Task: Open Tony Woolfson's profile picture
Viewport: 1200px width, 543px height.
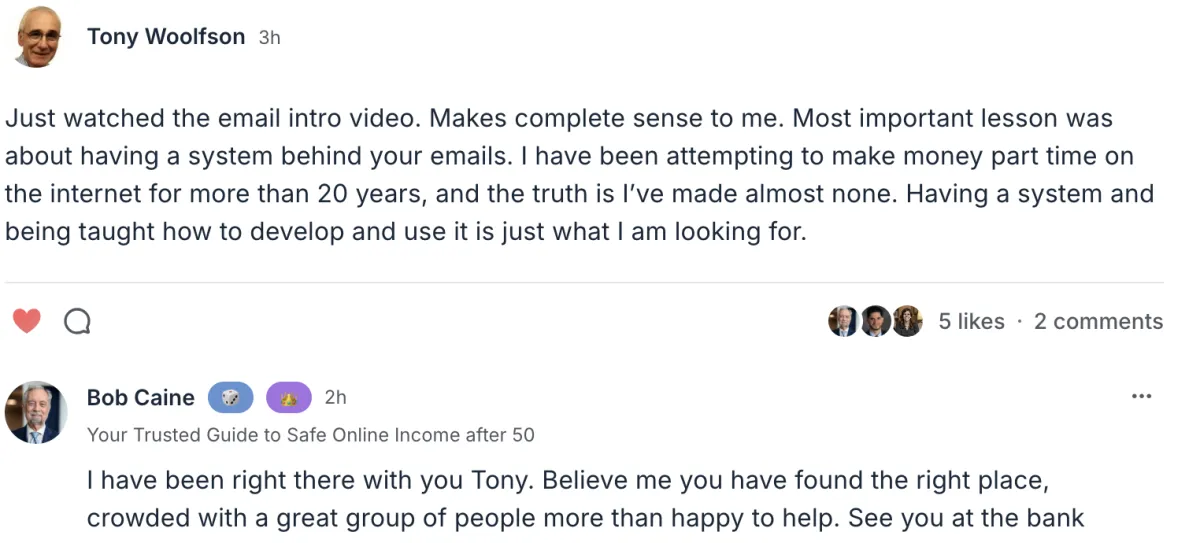Action: [40, 37]
